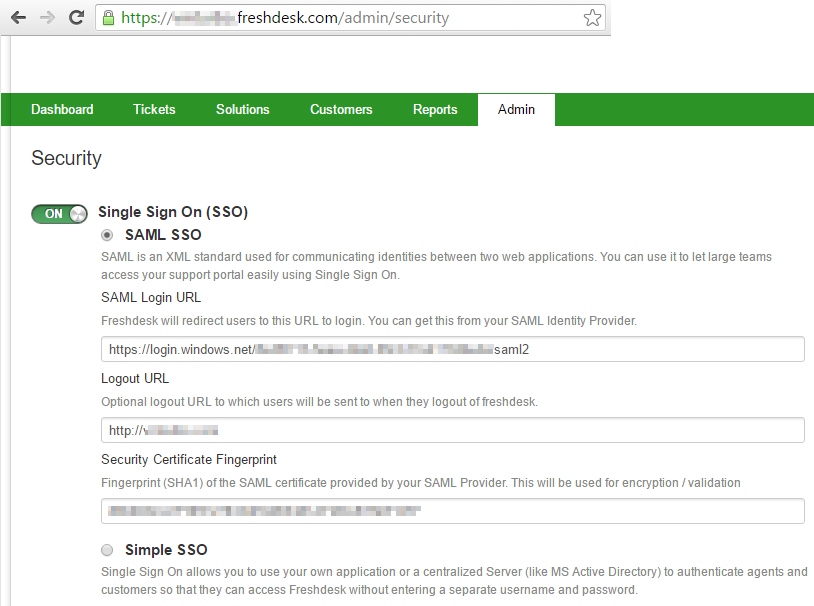The image size is (814, 606).
Task: Select the SAML SSO radio button
Action: tap(107, 235)
